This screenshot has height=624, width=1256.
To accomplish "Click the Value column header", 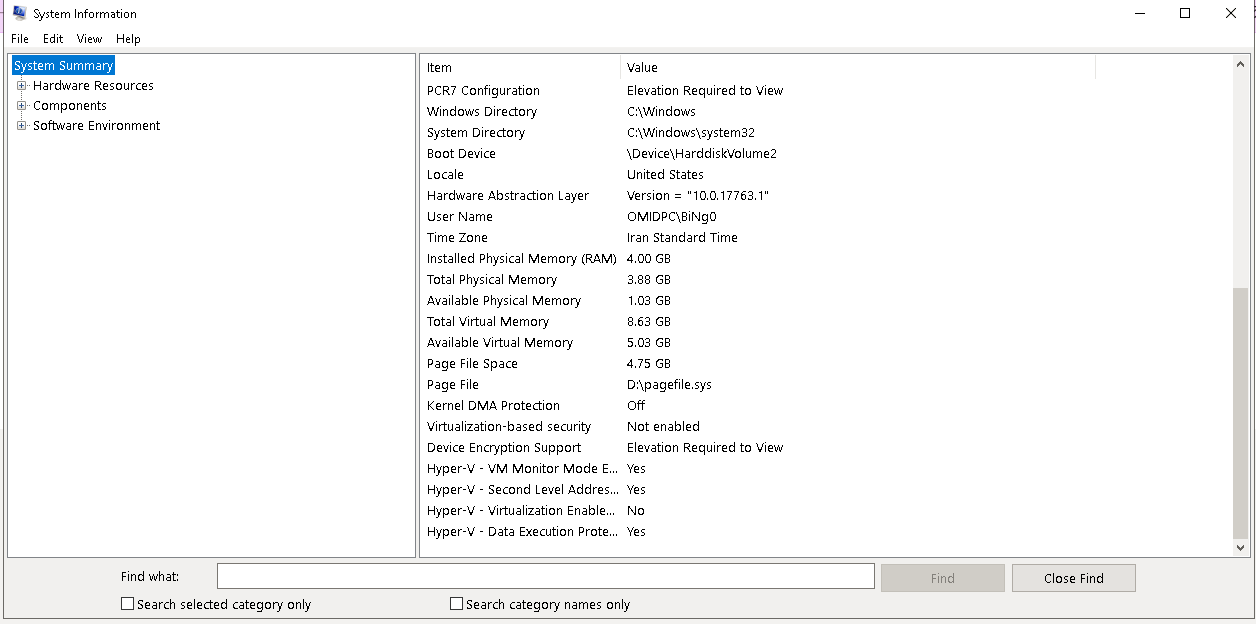I will point(858,68).
